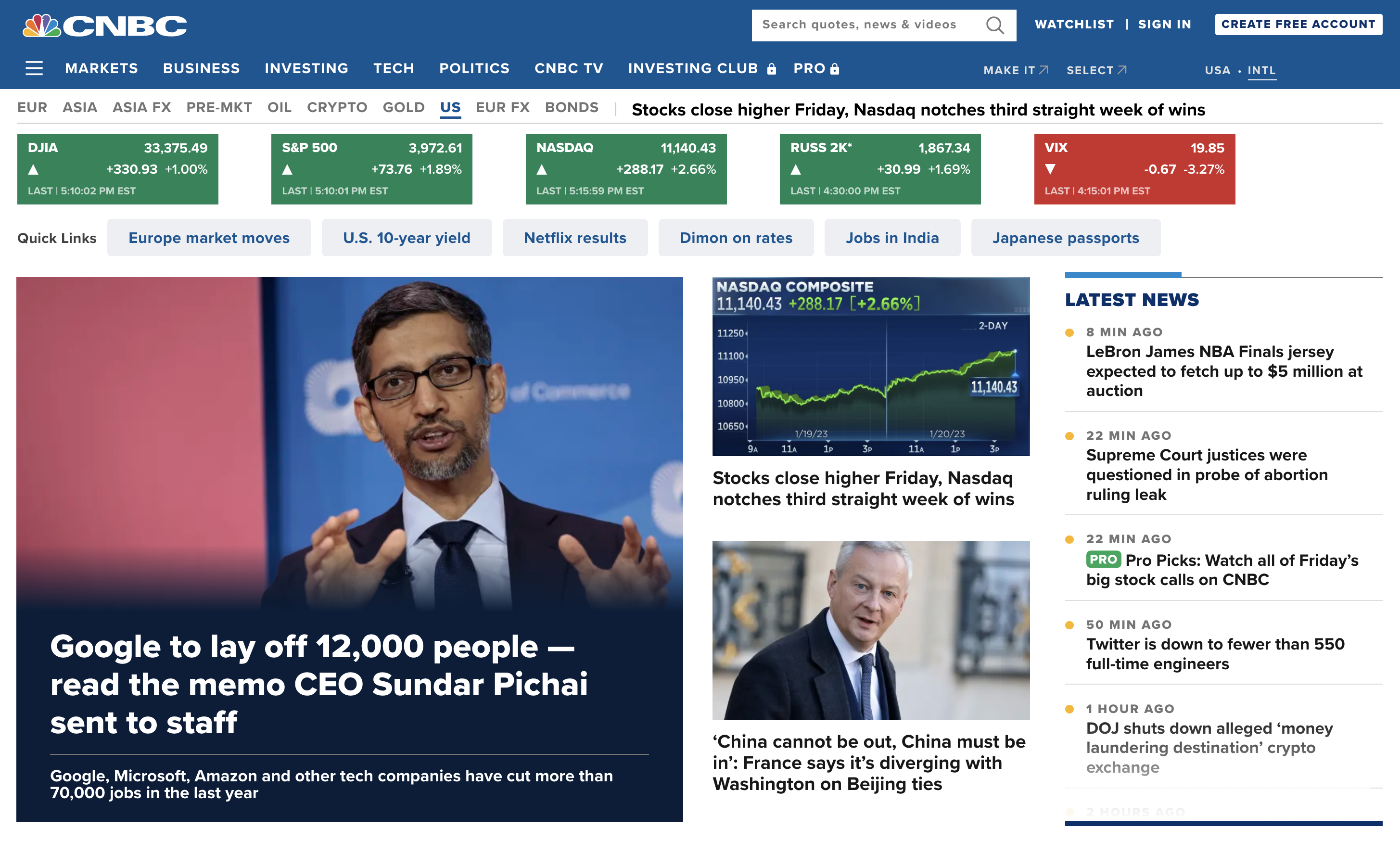The width and height of the screenshot is (1400, 841).
Task: Open the Investing menu
Action: tap(306, 69)
